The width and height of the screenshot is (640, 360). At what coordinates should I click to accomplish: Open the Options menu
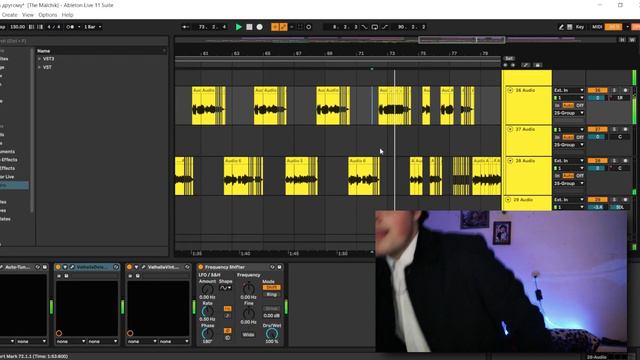[48, 15]
